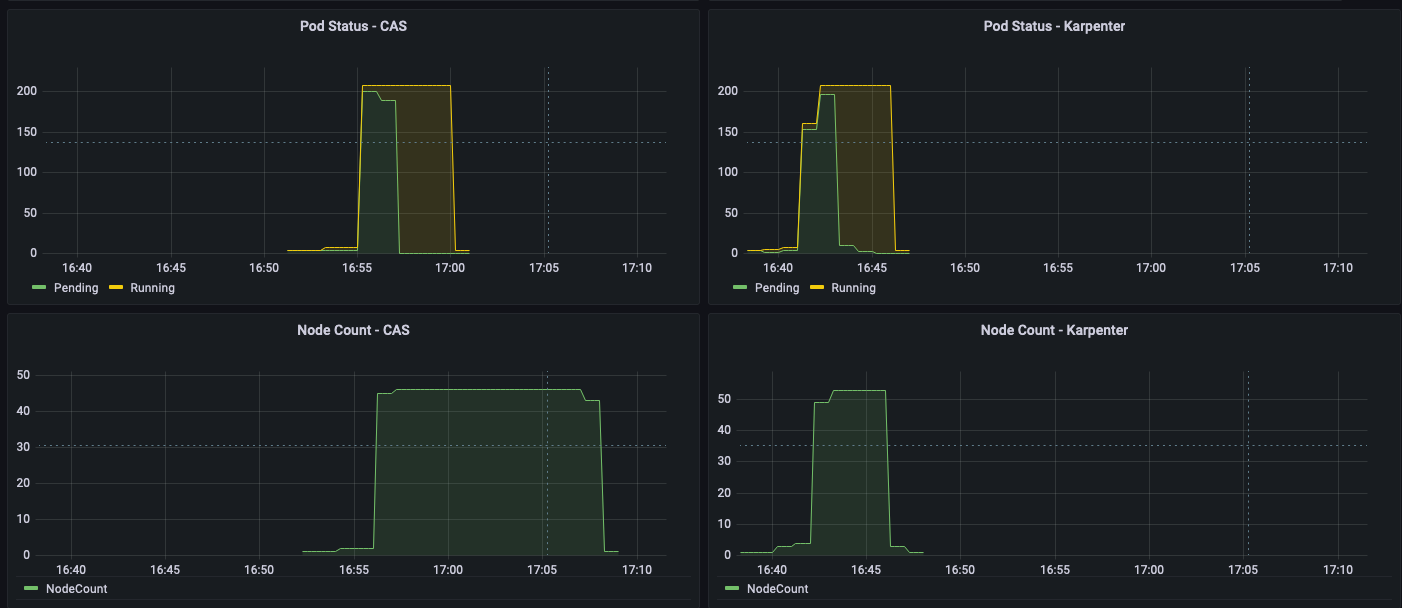Image resolution: width=1402 pixels, height=608 pixels.
Task: Click 17:05 time label on Node Count CAS axis
Action: [x=543, y=570]
